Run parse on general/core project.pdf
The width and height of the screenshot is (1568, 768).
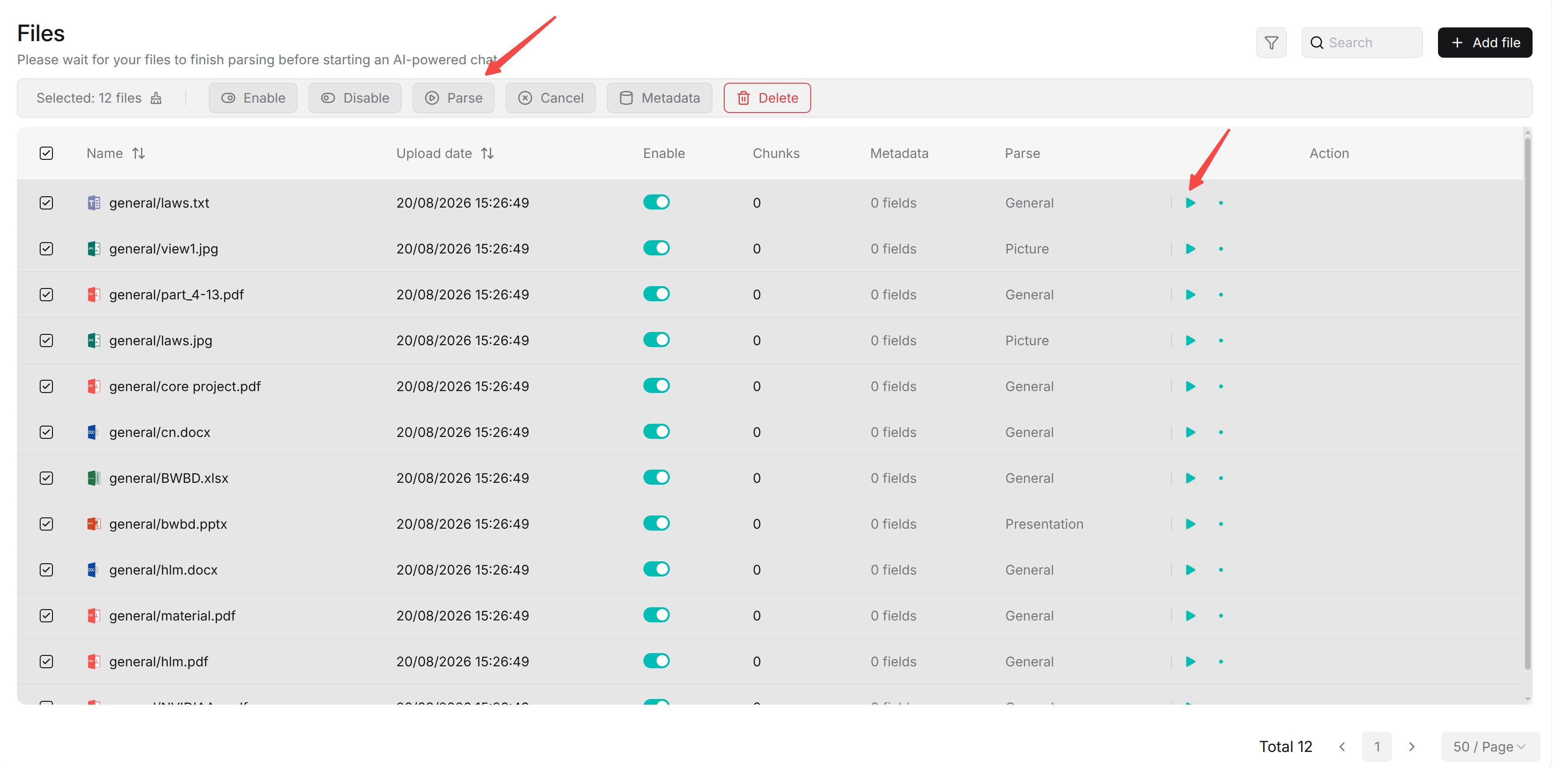pos(1190,386)
